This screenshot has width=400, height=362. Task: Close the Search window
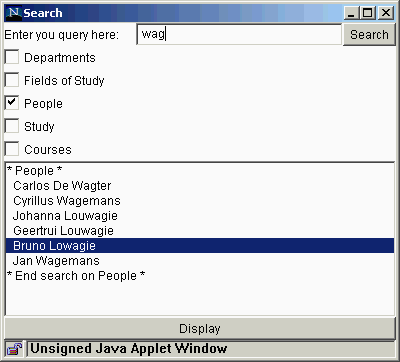click(386, 13)
